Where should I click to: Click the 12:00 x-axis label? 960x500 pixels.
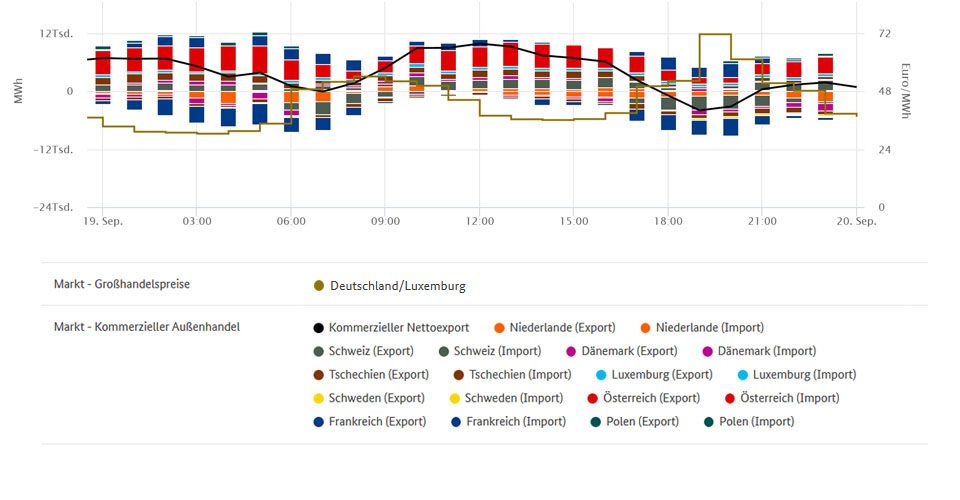click(479, 222)
